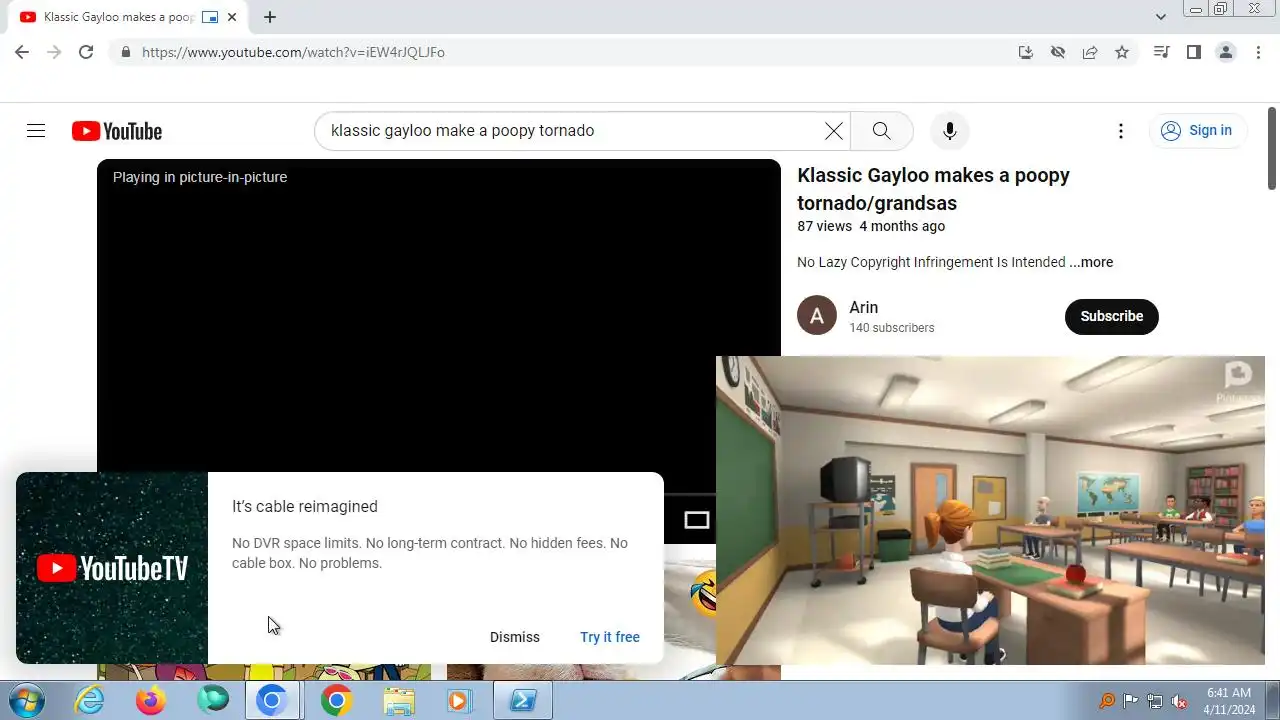1280x720 pixels.
Task: Click the muted volume tray icon
Action: 1179,701
